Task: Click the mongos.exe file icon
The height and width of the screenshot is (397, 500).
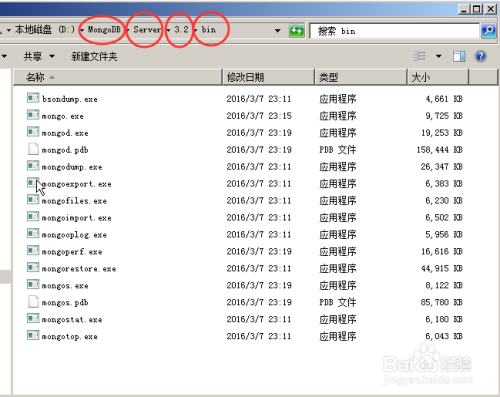Action: pos(33,285)
